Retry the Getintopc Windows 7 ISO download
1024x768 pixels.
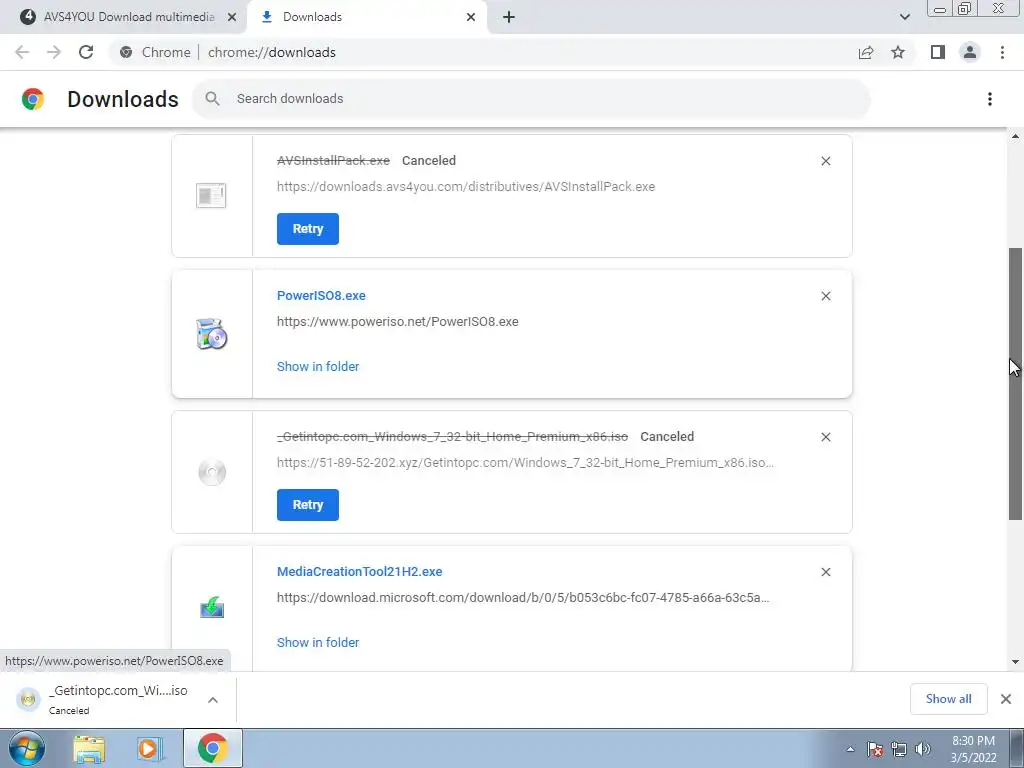(x=308, y=505)
